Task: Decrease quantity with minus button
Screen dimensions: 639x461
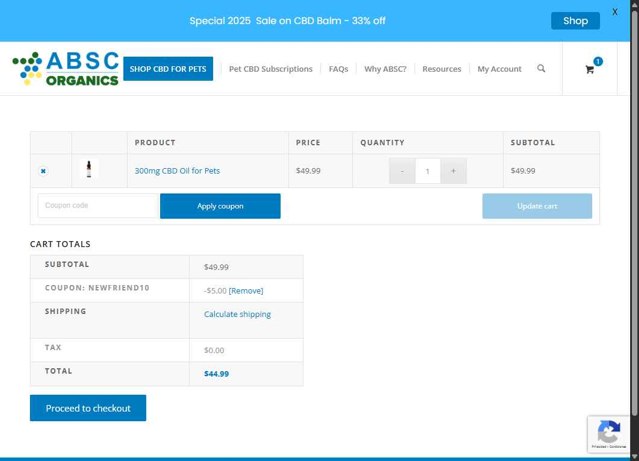Action: 402,171
